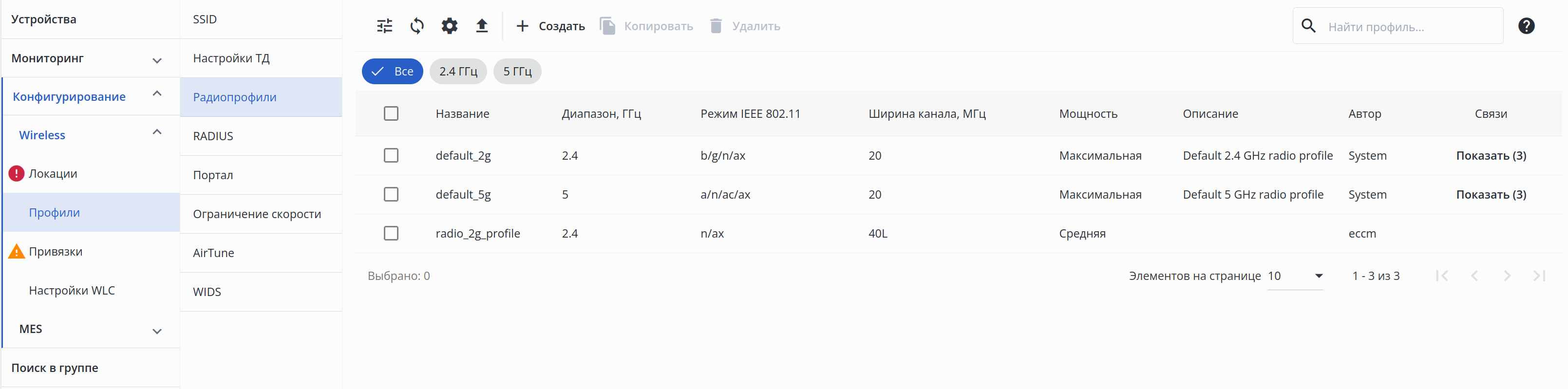Open the column filter settings icon
Viewport: 1568px width, 389px height.
[385, 26]
